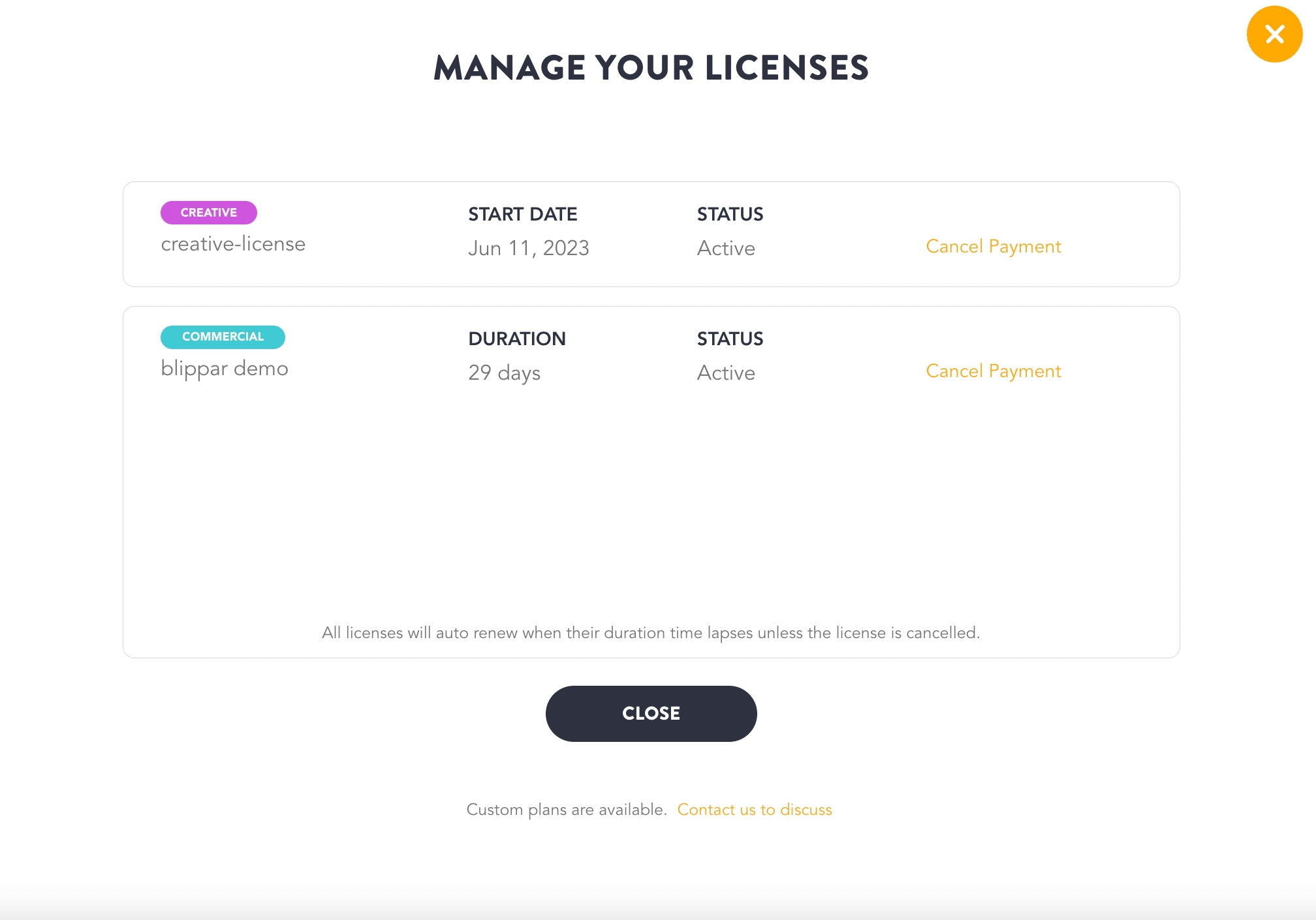This screenshot has height=920, width=1316.
Task: Click the Jun 11, 2023 date value
Action: pyautogui.click(x=528, y=249)
